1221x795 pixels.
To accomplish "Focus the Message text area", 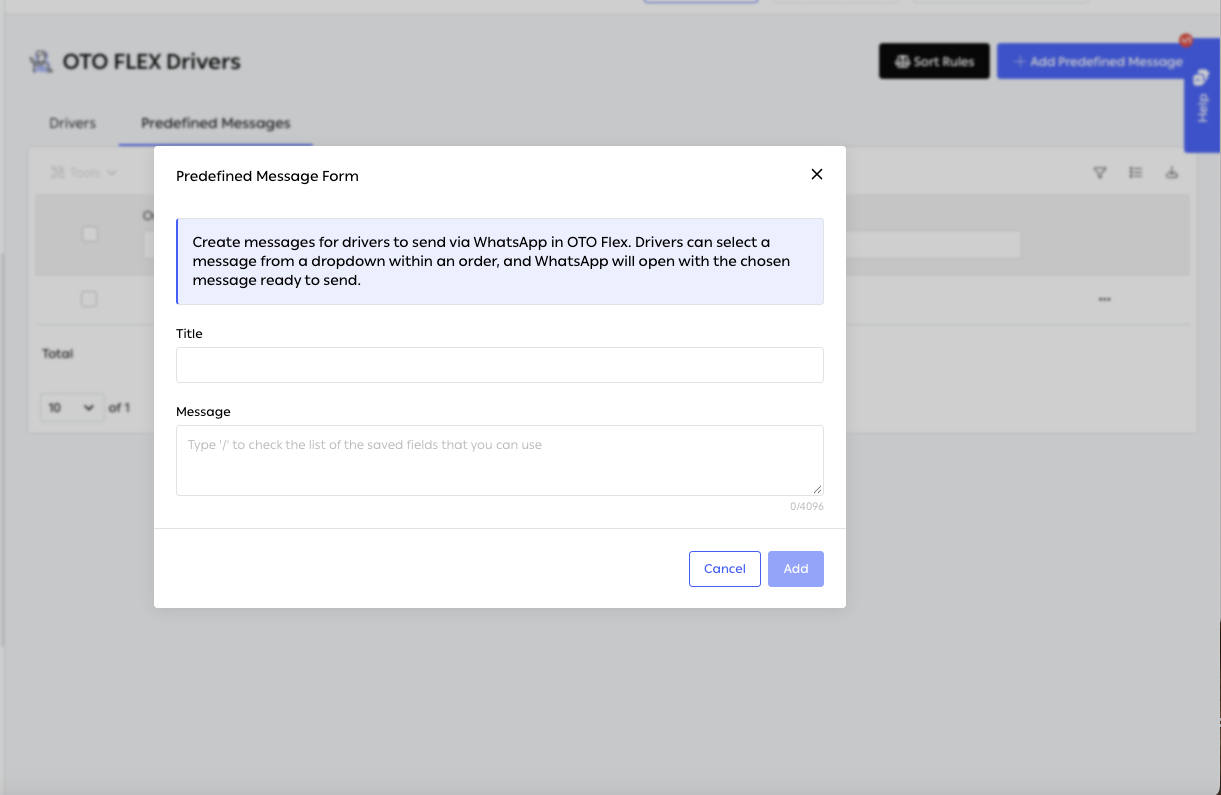I will click(500, 460).
